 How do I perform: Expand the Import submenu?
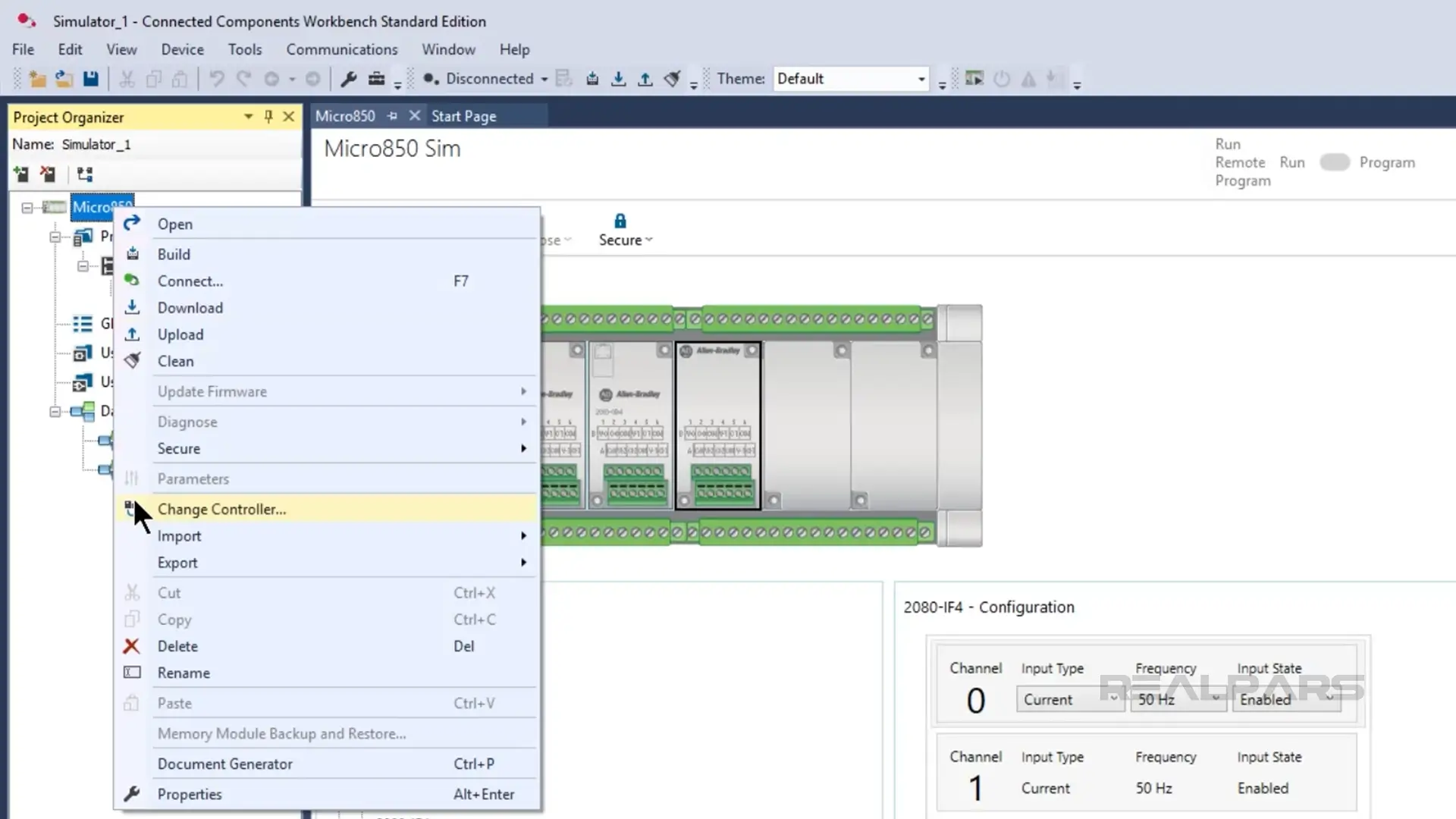click(x=523, y=536)
